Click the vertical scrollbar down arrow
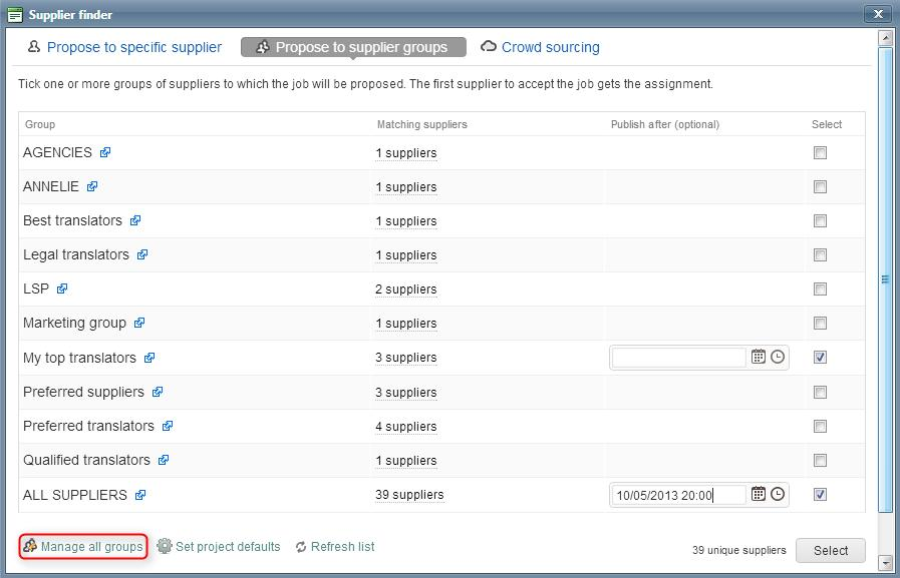The width and height of the screenshot is (900, 578). [884, 561]
